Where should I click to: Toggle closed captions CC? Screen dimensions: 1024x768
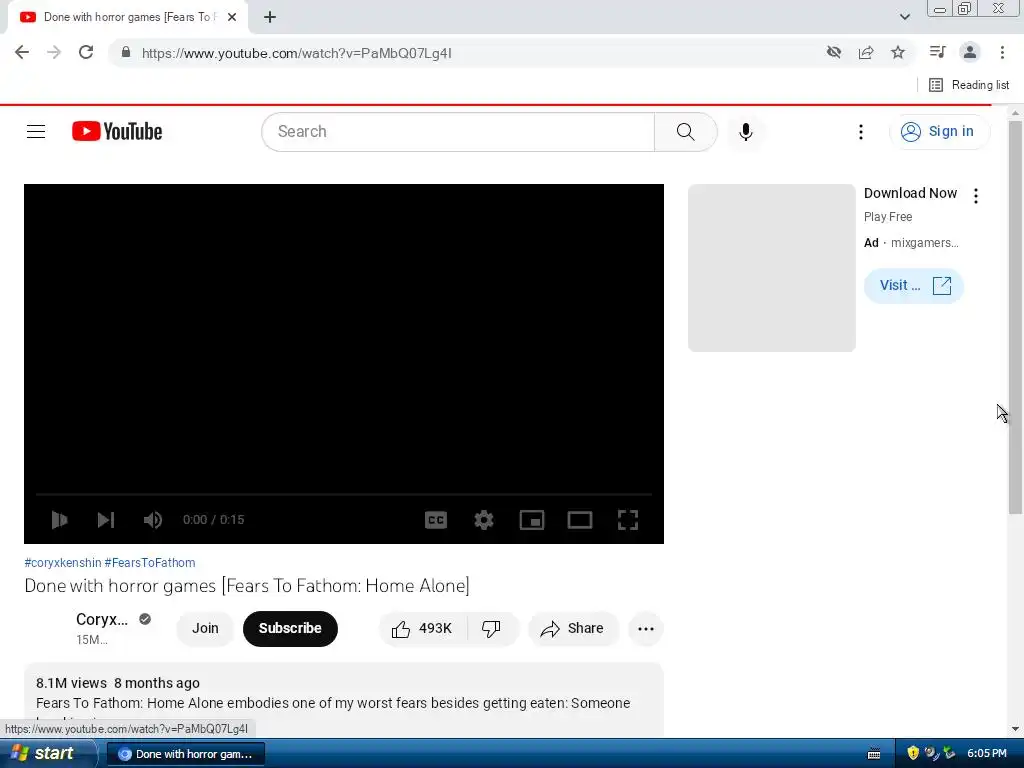pyautogui.click(x=436, y=520)
